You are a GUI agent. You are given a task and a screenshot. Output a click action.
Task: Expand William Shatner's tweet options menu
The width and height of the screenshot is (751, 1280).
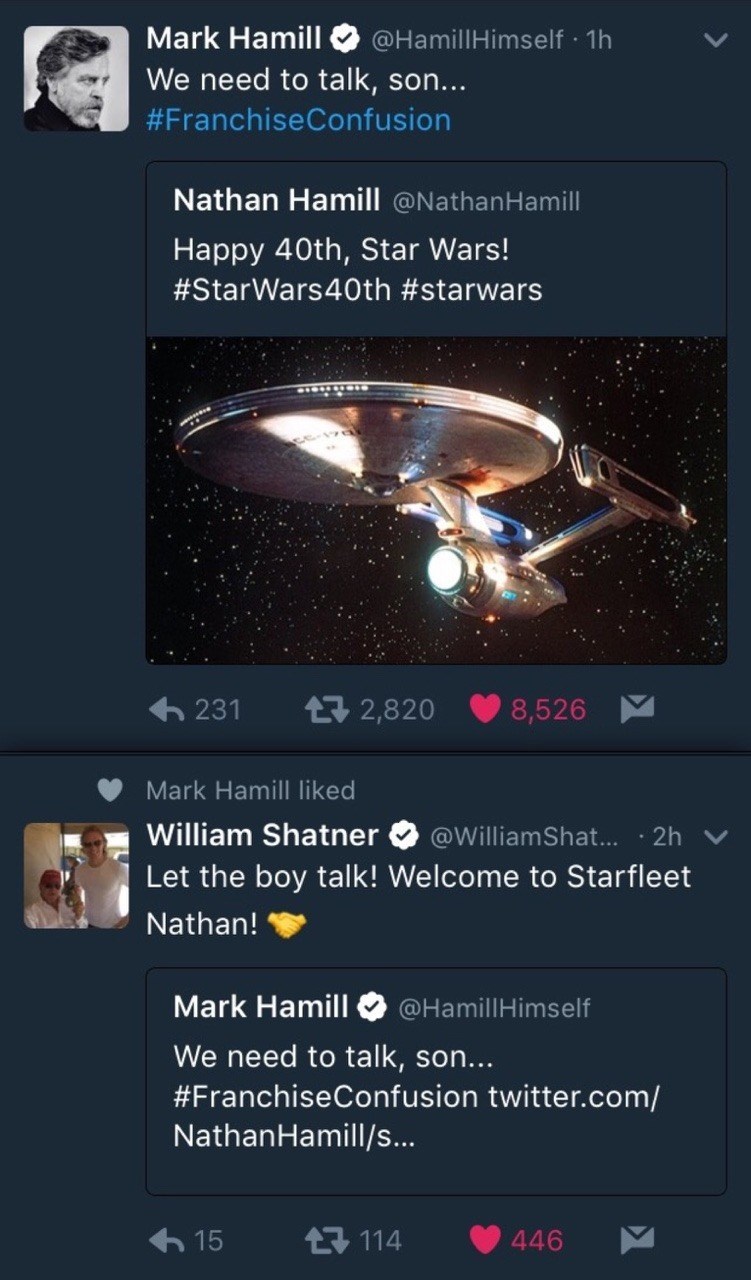click(x=714, y=837)
